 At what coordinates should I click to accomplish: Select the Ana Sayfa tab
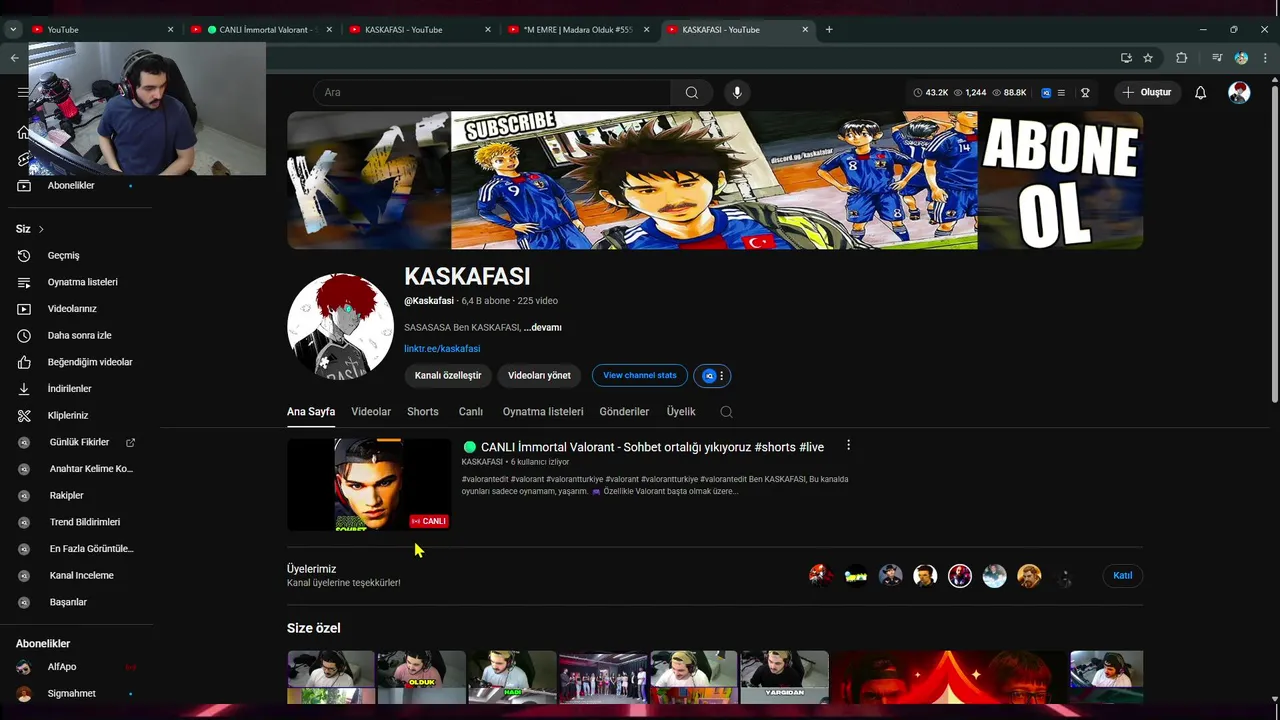(x=311, y=412)
